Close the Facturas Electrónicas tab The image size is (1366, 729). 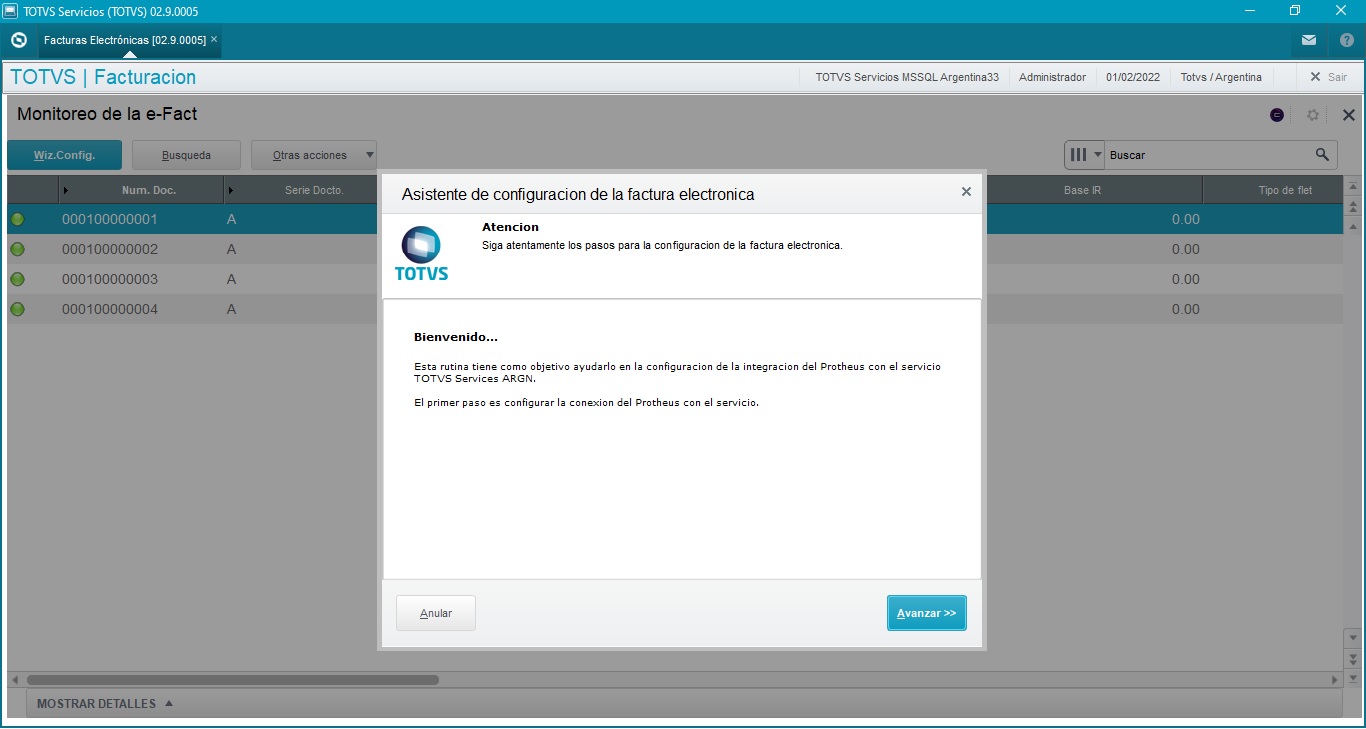pos(214,39)
